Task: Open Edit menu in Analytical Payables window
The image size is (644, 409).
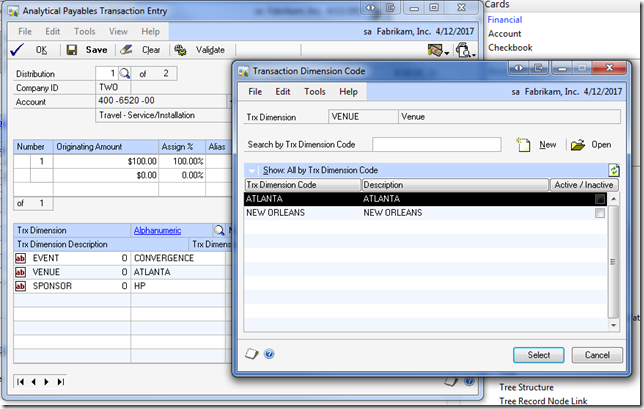Action: tap(53, 31)
